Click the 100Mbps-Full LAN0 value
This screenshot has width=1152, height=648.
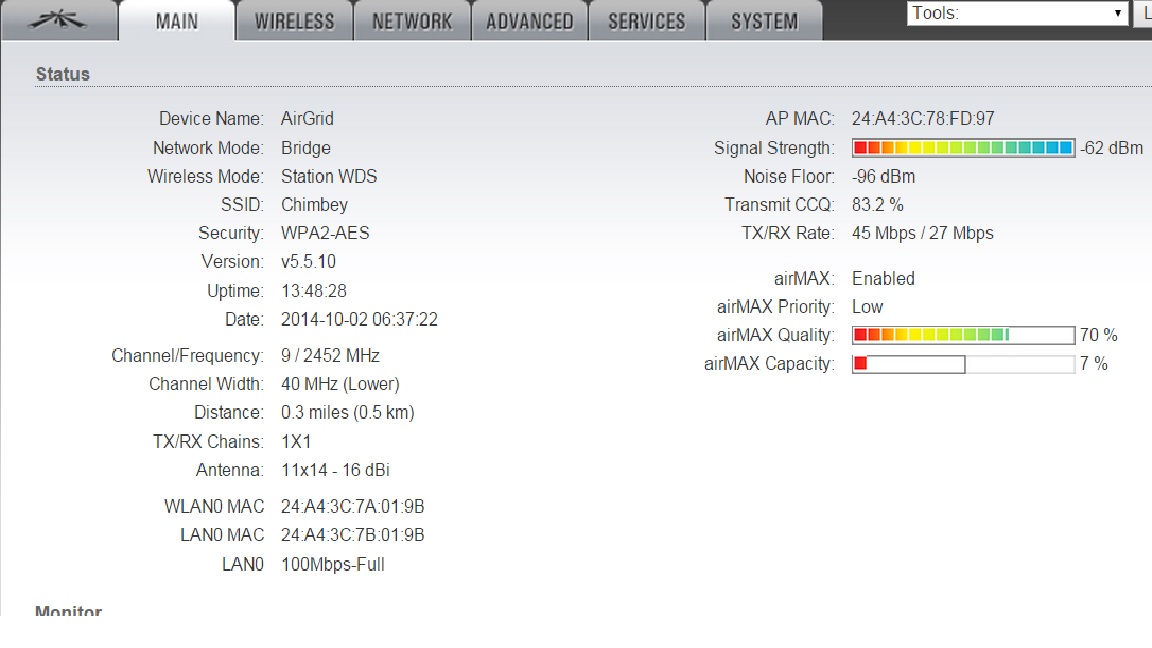coord(333,565)
